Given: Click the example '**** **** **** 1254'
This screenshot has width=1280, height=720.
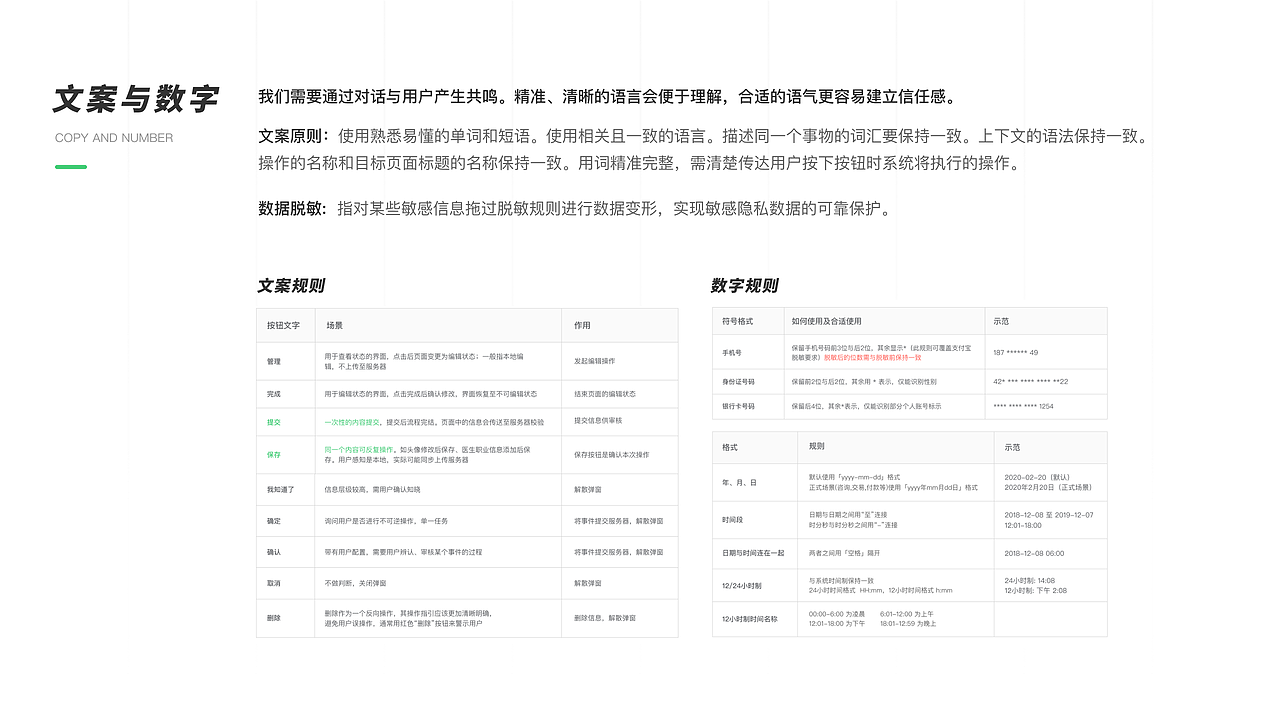Looking at the screenshot, I should coord(1023,406).
